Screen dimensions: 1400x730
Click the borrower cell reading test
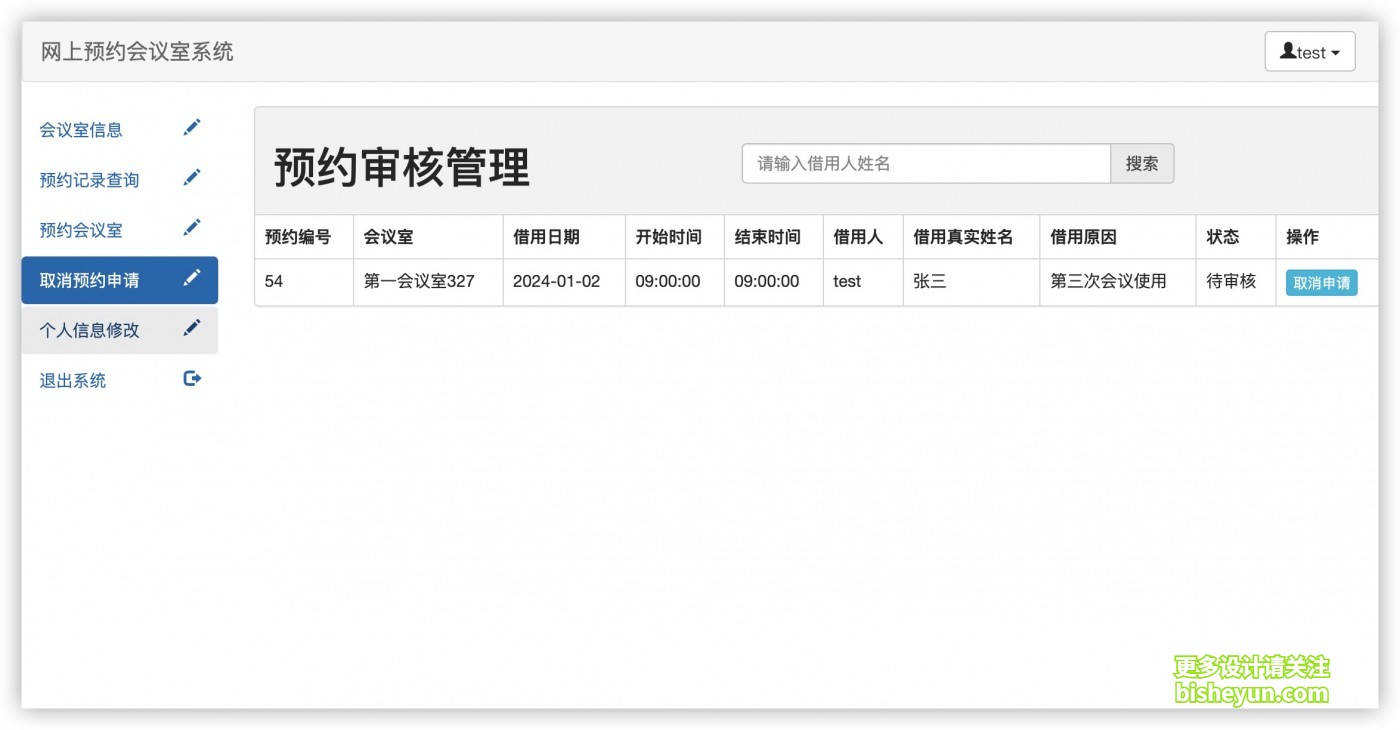[x=863, y=282]
